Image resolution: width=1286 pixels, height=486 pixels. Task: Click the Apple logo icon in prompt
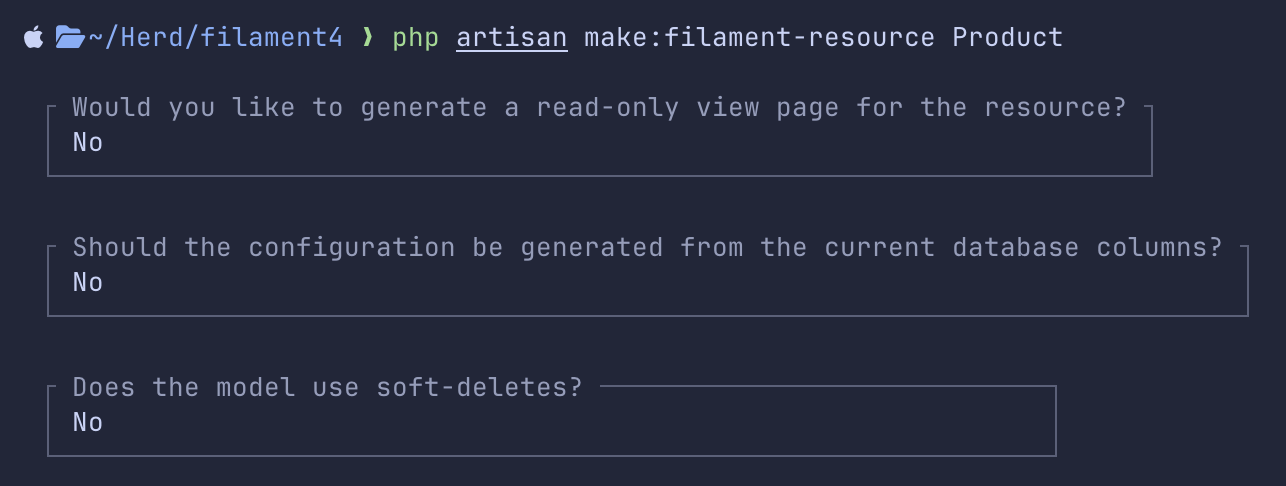coord(34,38)
